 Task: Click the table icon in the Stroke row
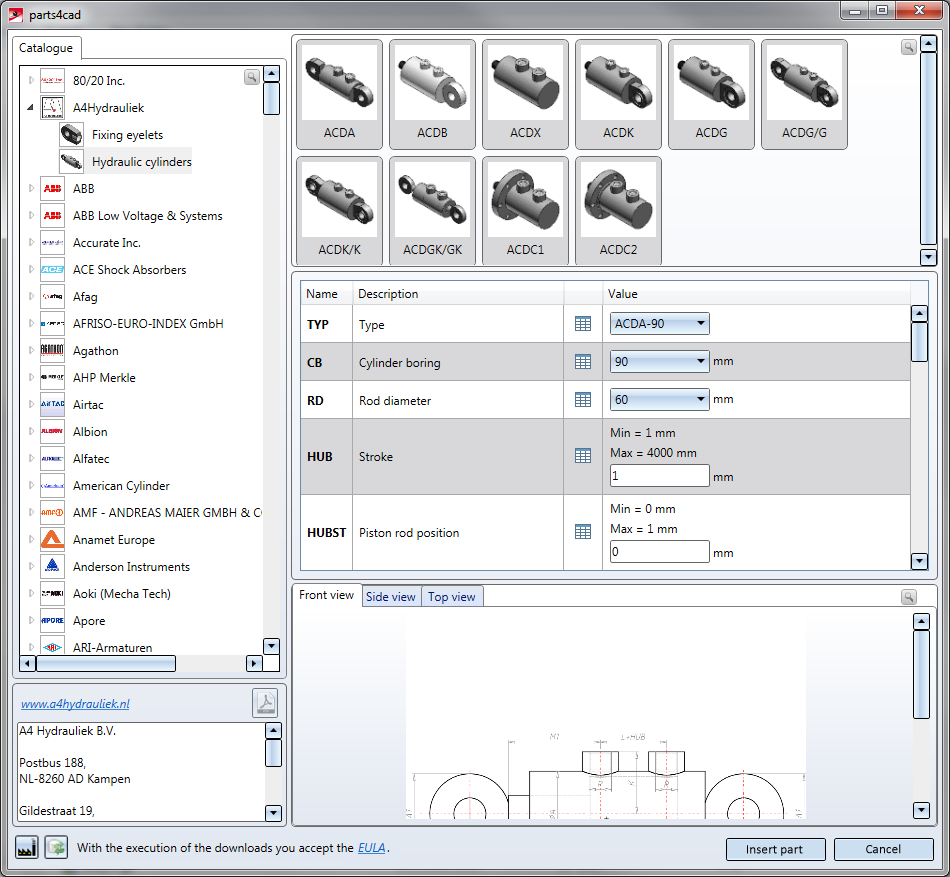pos(583,456)
